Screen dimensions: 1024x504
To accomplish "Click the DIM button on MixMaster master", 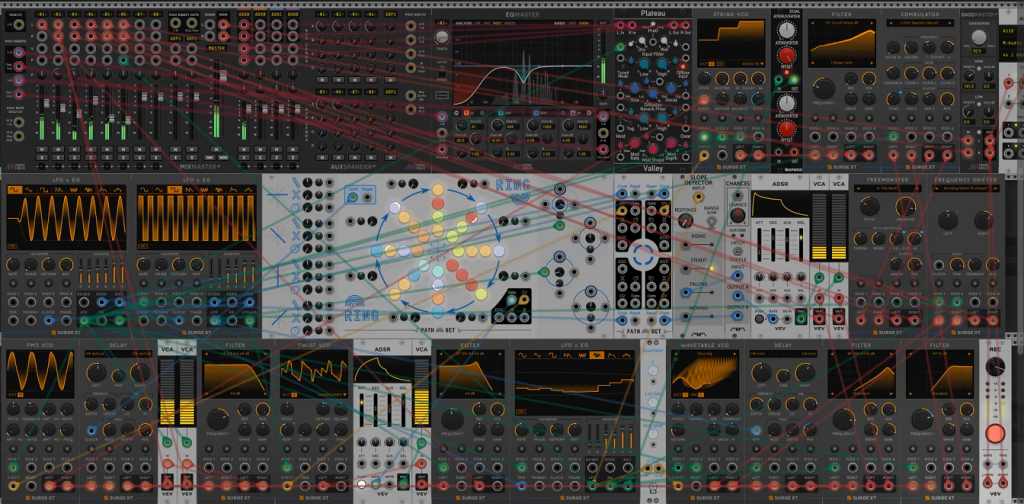I will tap(210, 158).
